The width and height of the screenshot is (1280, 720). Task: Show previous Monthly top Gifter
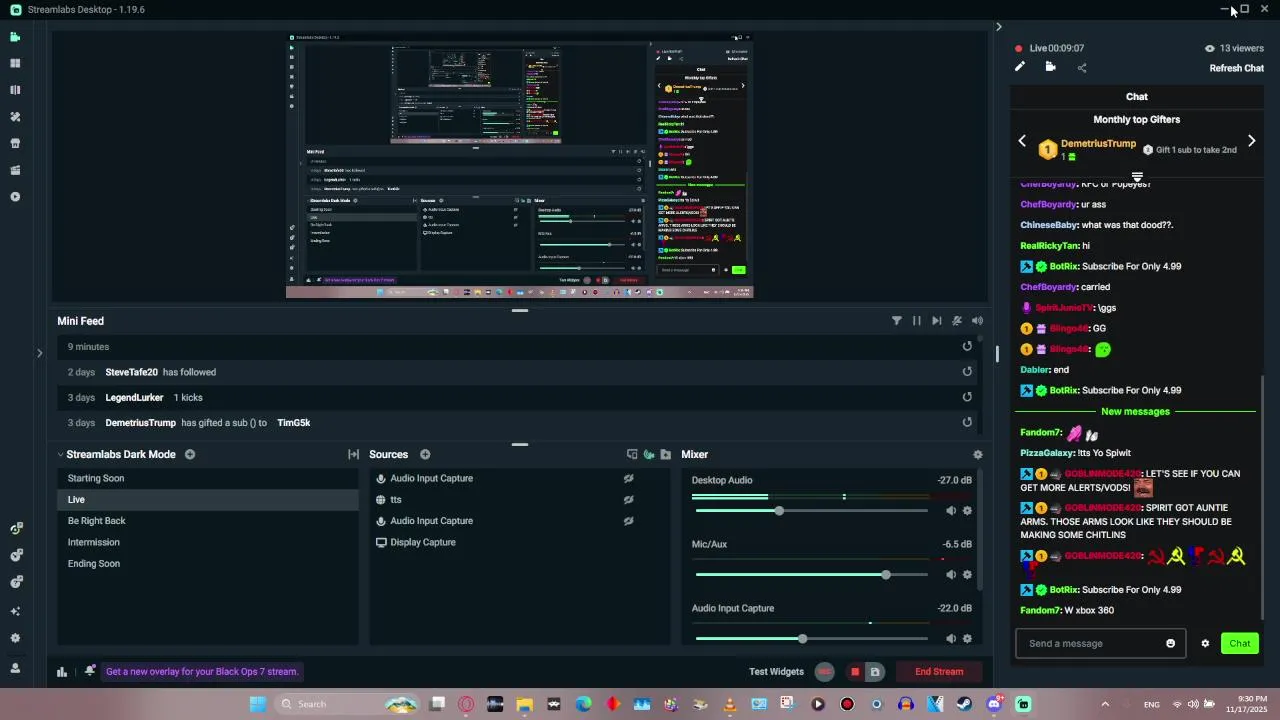pyautogui.click(x=1022, y=141)
